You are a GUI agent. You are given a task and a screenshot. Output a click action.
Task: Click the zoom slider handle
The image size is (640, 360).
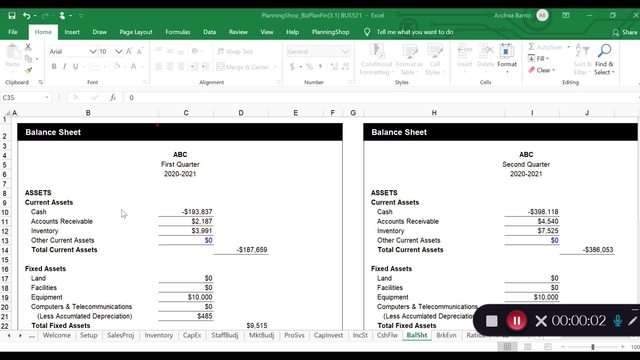tap(593, 347)
